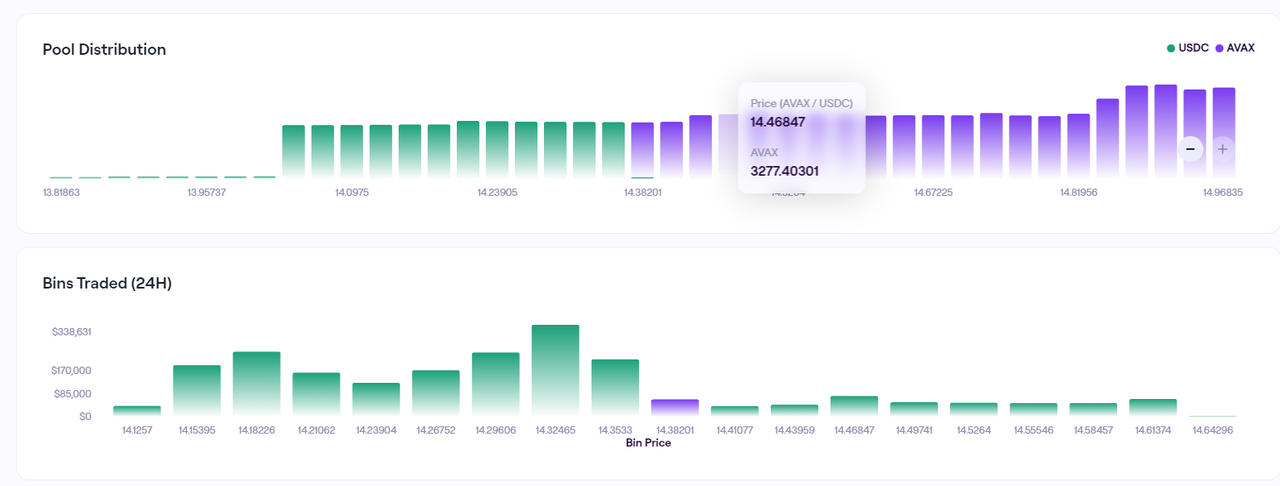Select the purple 14.38201 bar in Bins Traded

[x=675, y=408]
